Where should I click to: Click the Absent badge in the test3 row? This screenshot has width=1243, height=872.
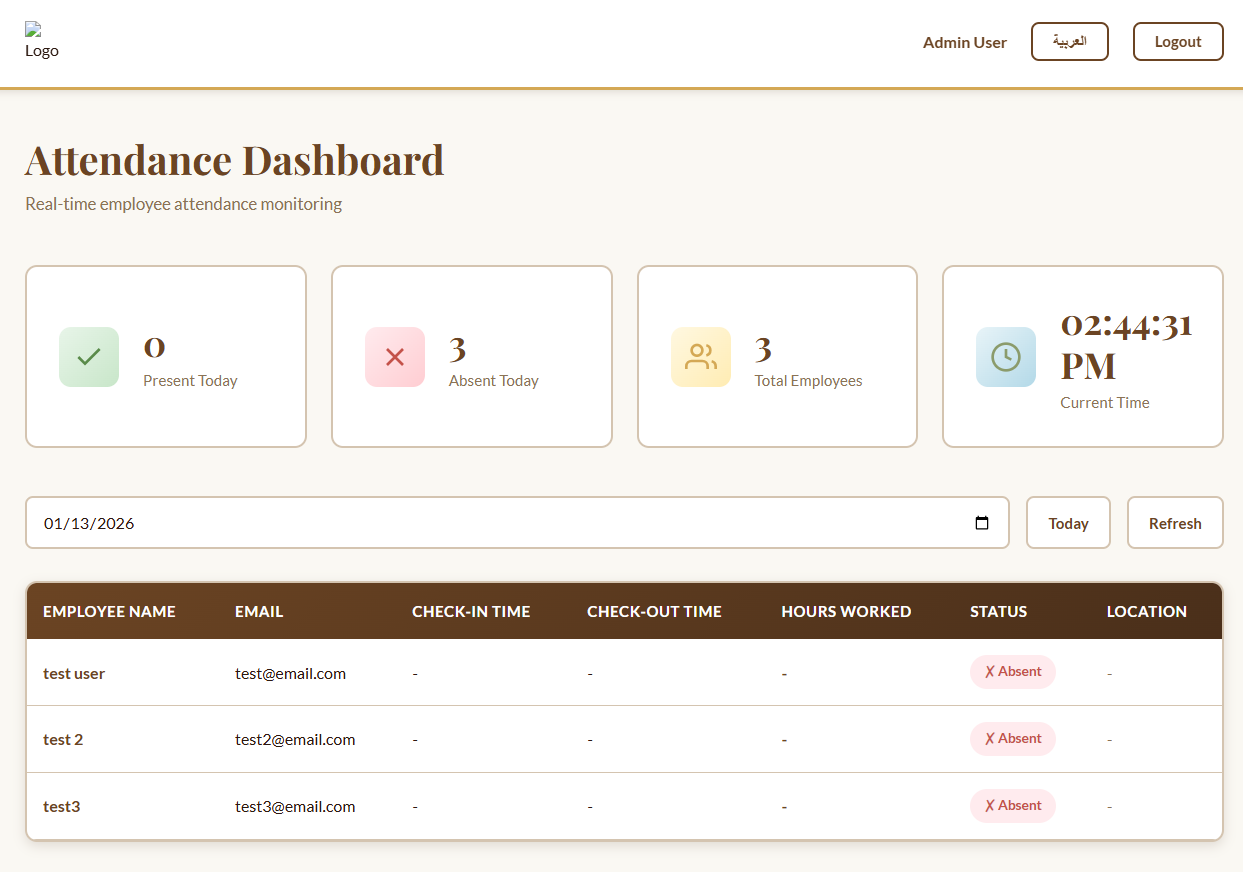1013,806
